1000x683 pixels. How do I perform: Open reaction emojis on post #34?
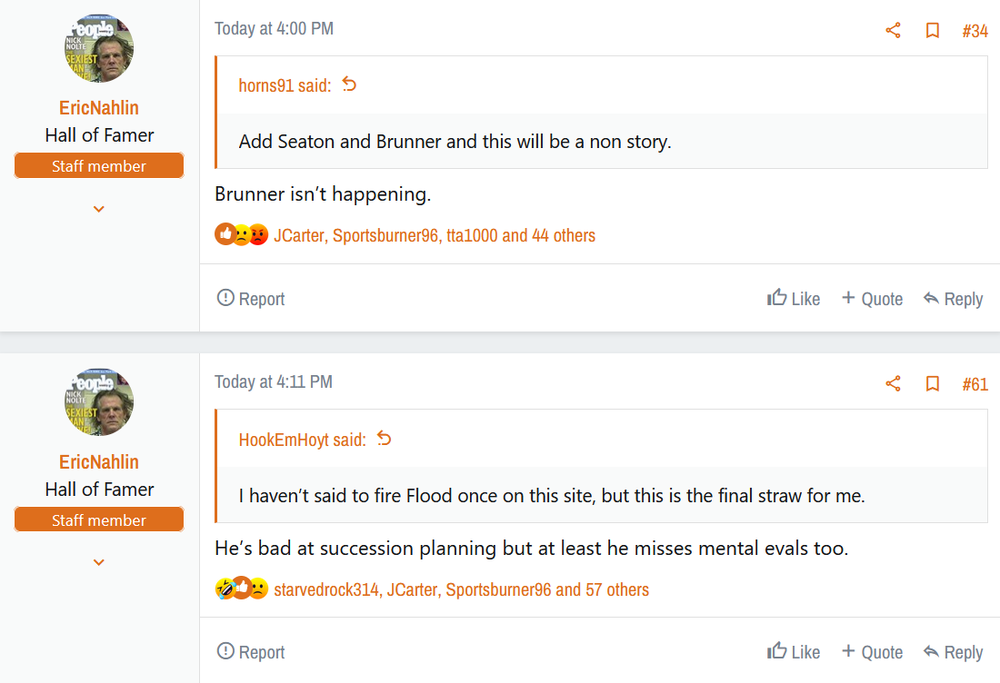point(242,235)
